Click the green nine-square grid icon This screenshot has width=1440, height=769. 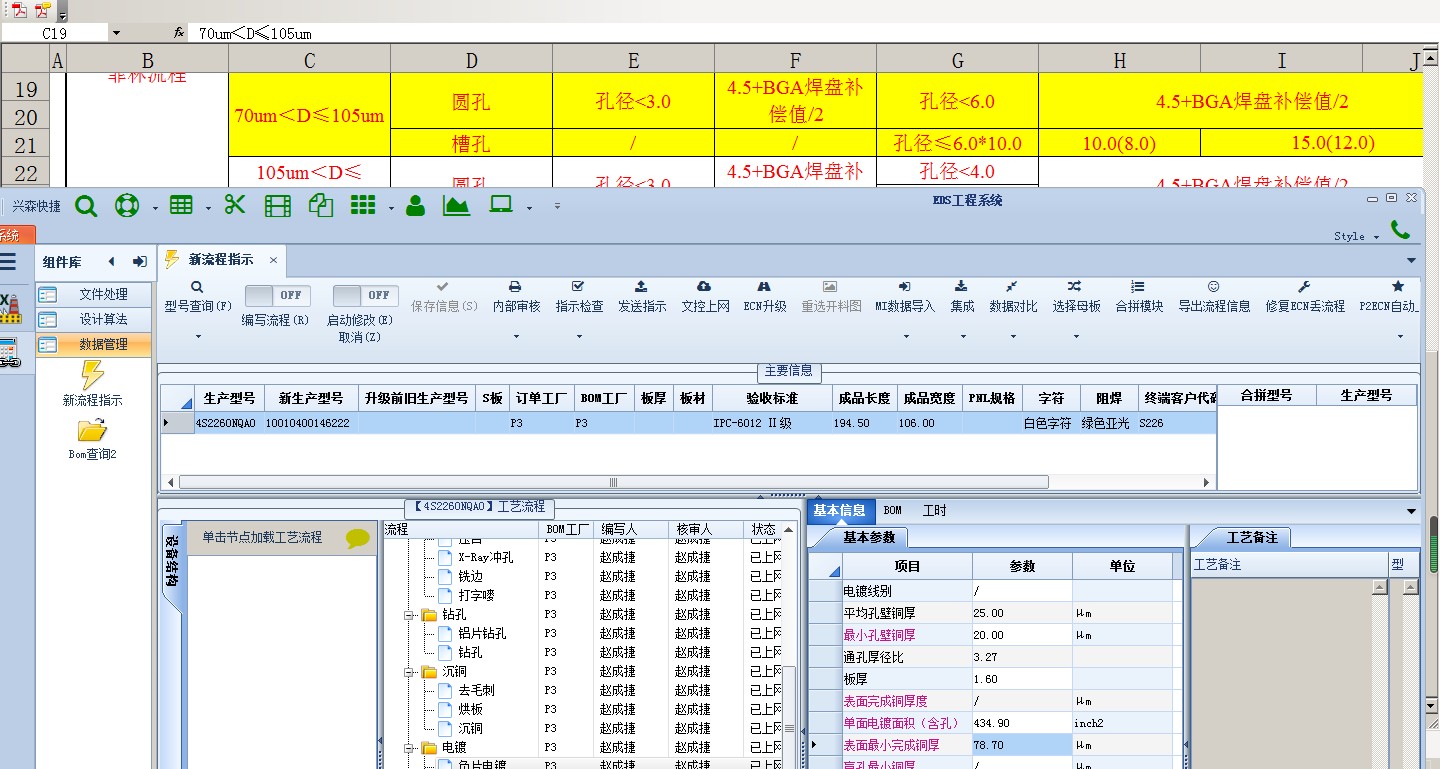click(x=363, y=205)
